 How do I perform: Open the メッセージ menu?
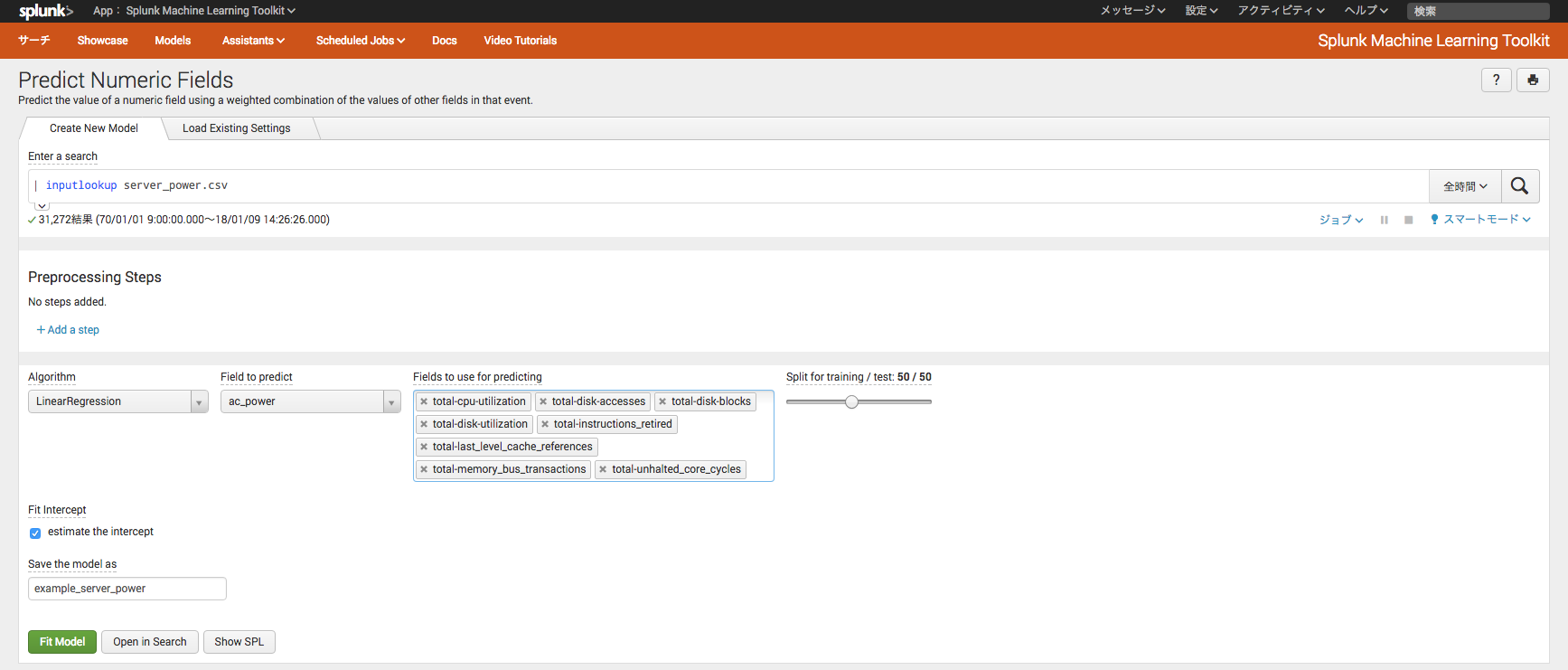click(1132, 11)
